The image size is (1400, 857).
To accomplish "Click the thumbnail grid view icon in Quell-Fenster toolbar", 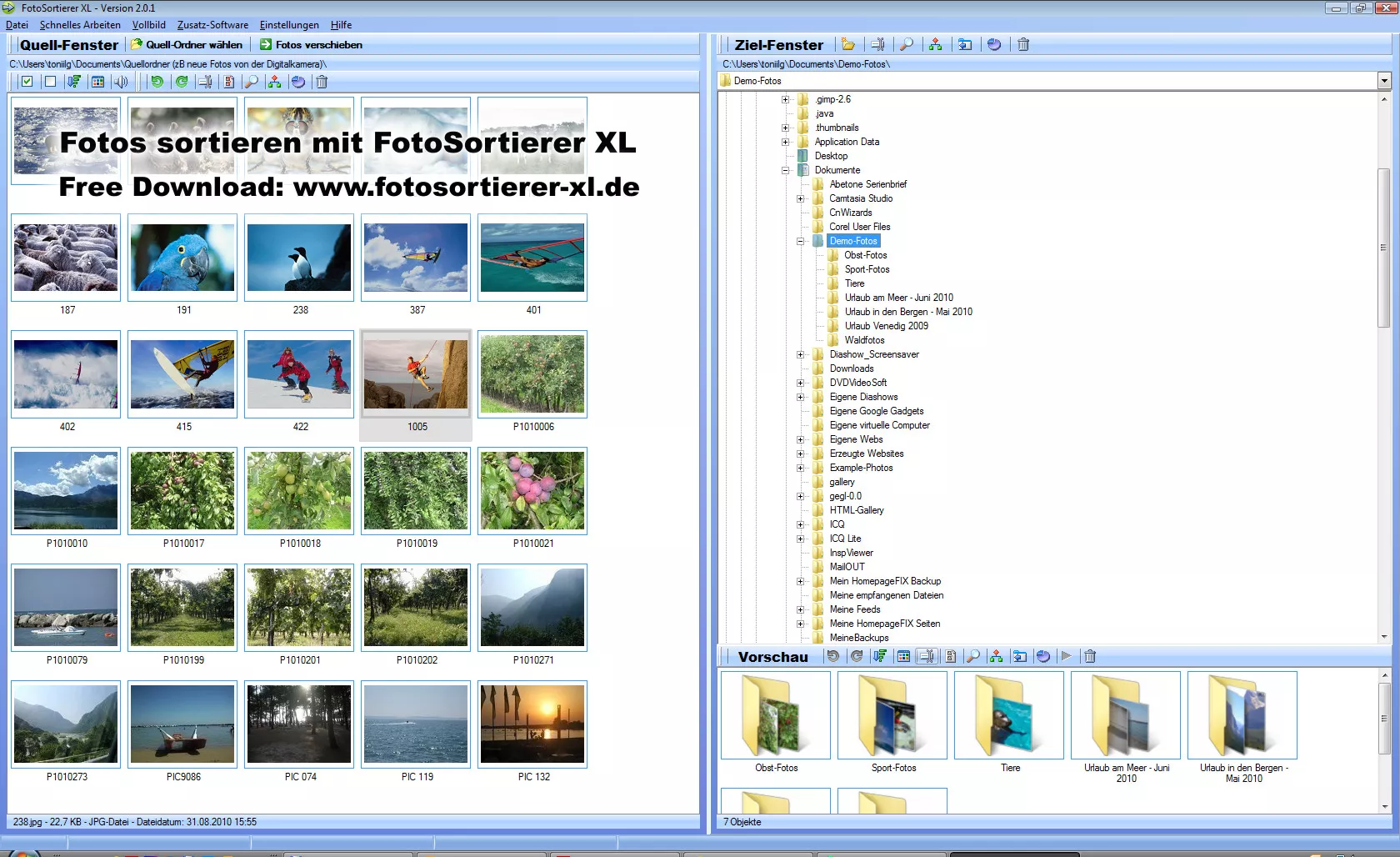I will (97, 82).
